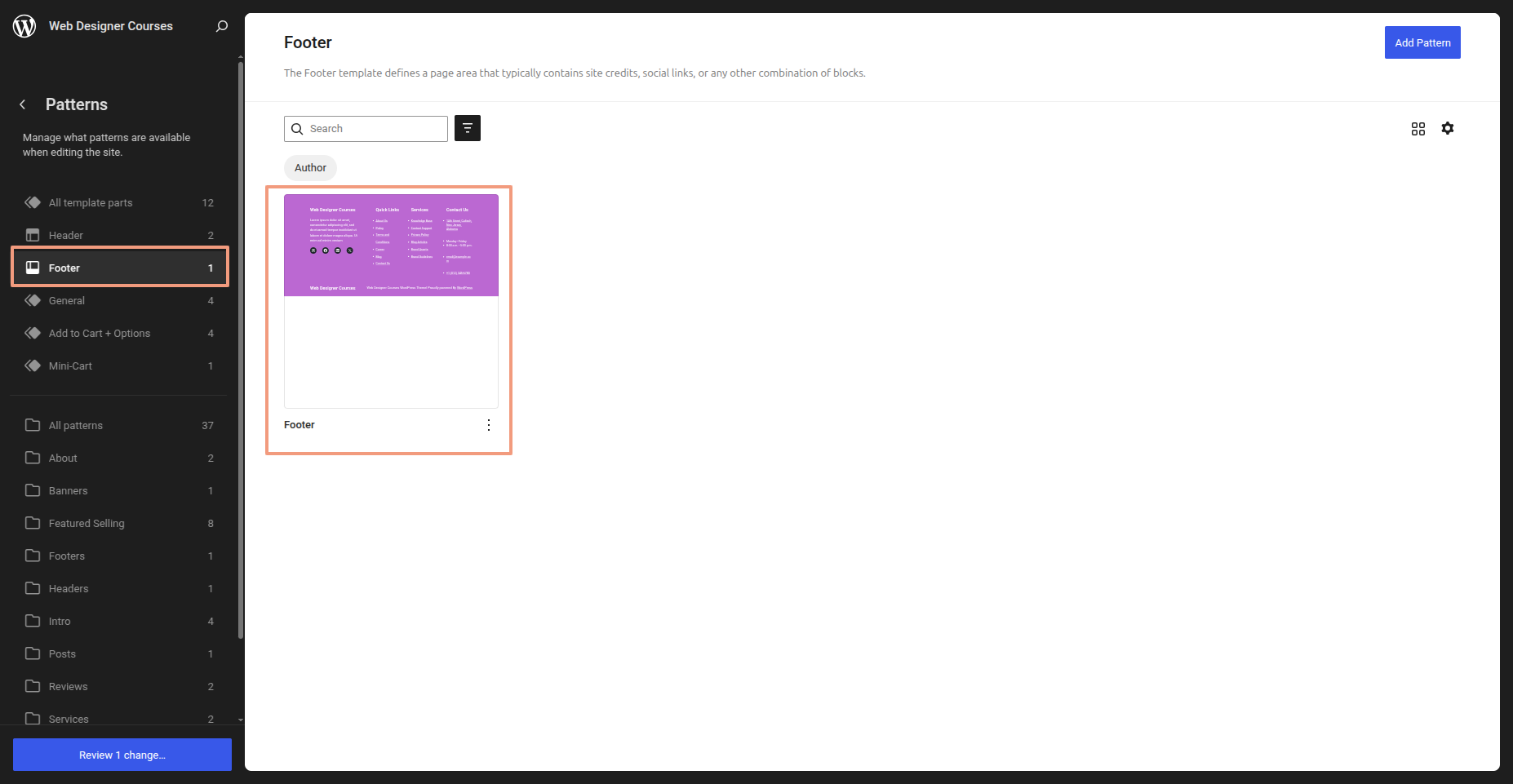This screenshot has height=784, width=1513.
Task: Switch layout via the grid view icon
Action: [x=1418, y=129]
